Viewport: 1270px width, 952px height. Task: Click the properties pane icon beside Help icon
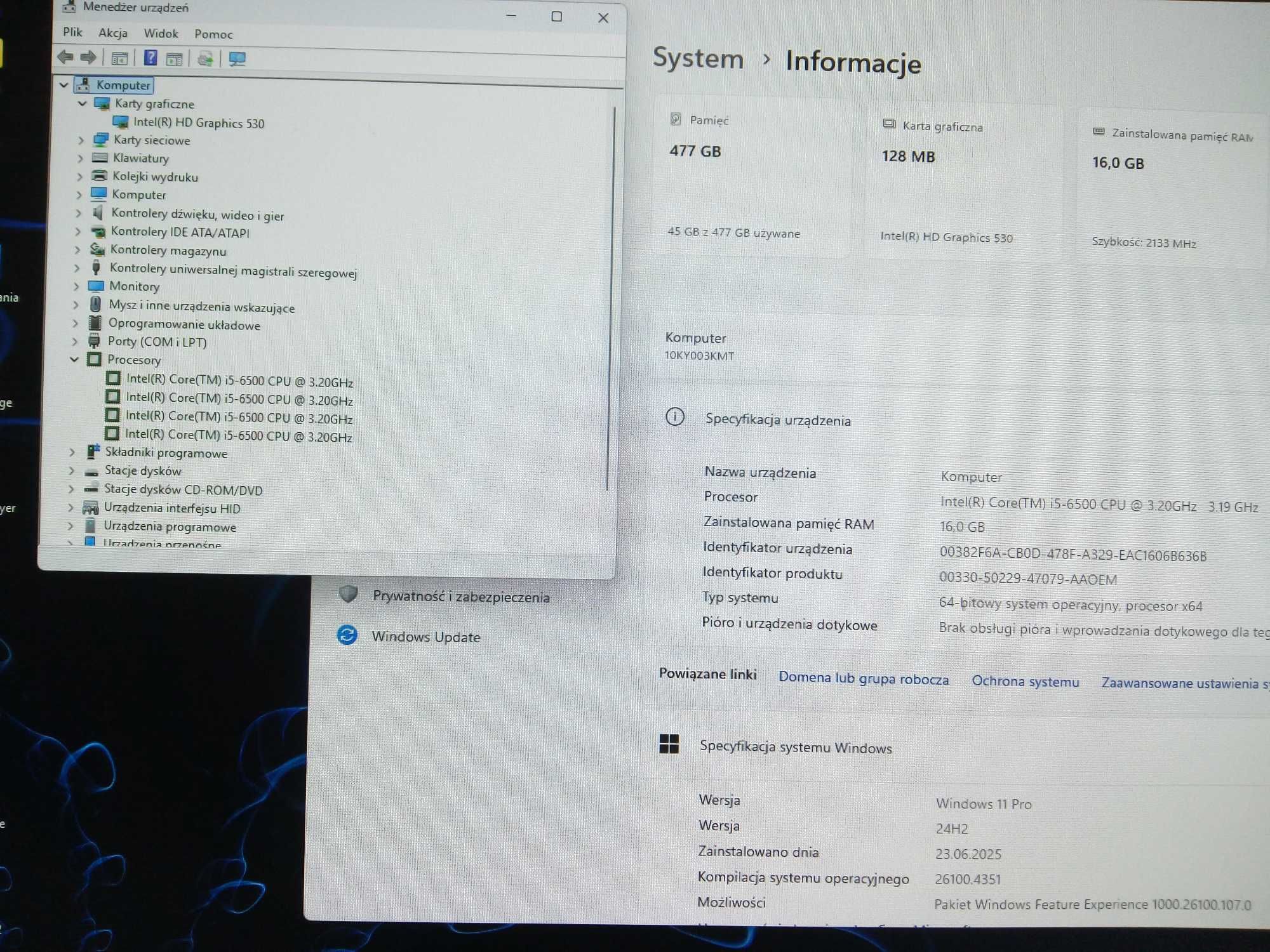(x=174, y=59)
